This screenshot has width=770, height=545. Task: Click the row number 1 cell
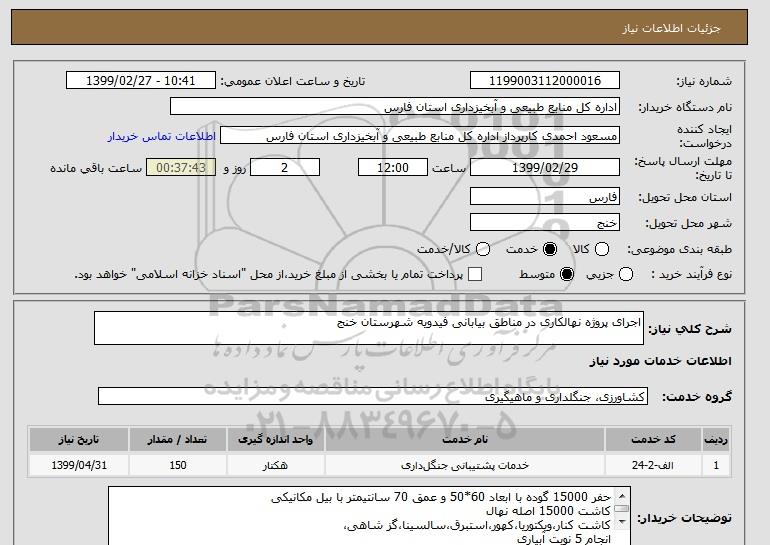(x=716, y=465)
